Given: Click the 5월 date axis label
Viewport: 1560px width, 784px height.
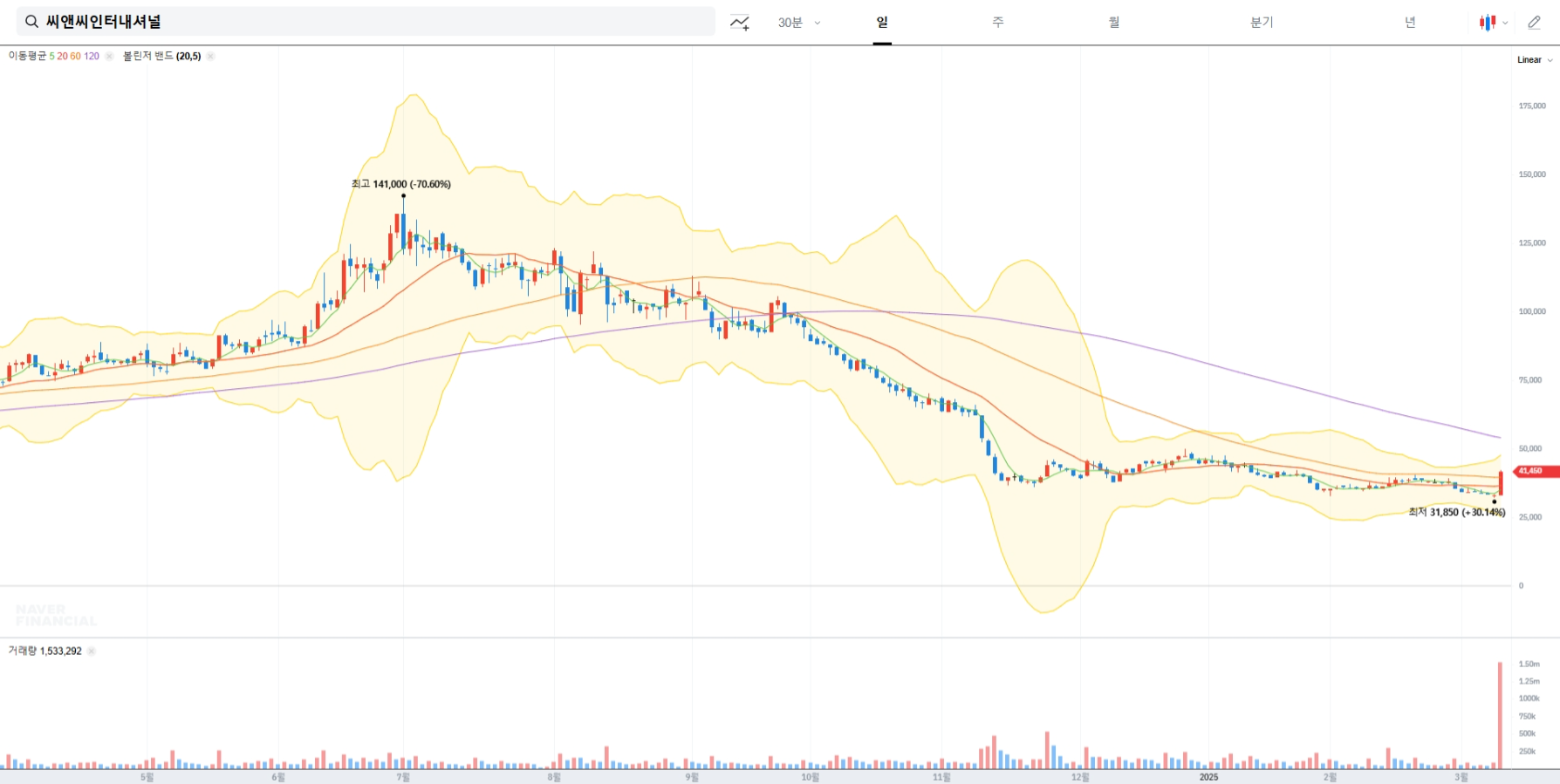Looking at the screenshot, I should [x=147, y=777].
